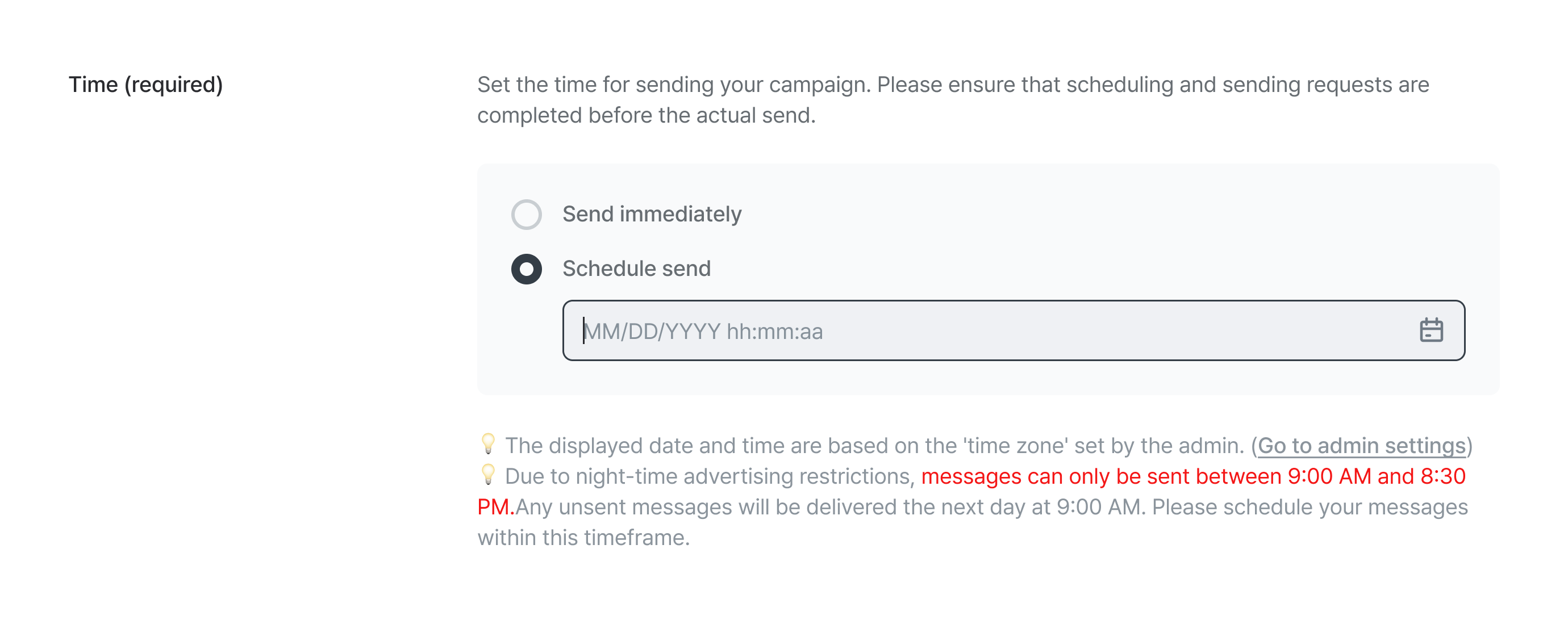Click the 'Time (required)' section label
The width and height of the screenshot is (1568, 620).
pos(145,85)
